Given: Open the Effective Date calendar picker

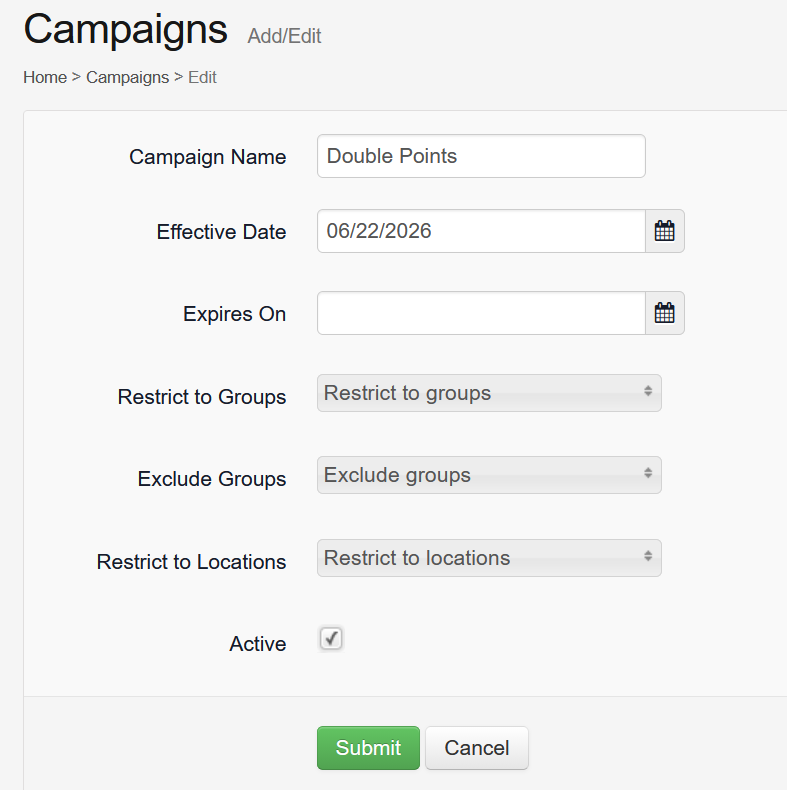Looking at the screenshot, I should 665,231.
